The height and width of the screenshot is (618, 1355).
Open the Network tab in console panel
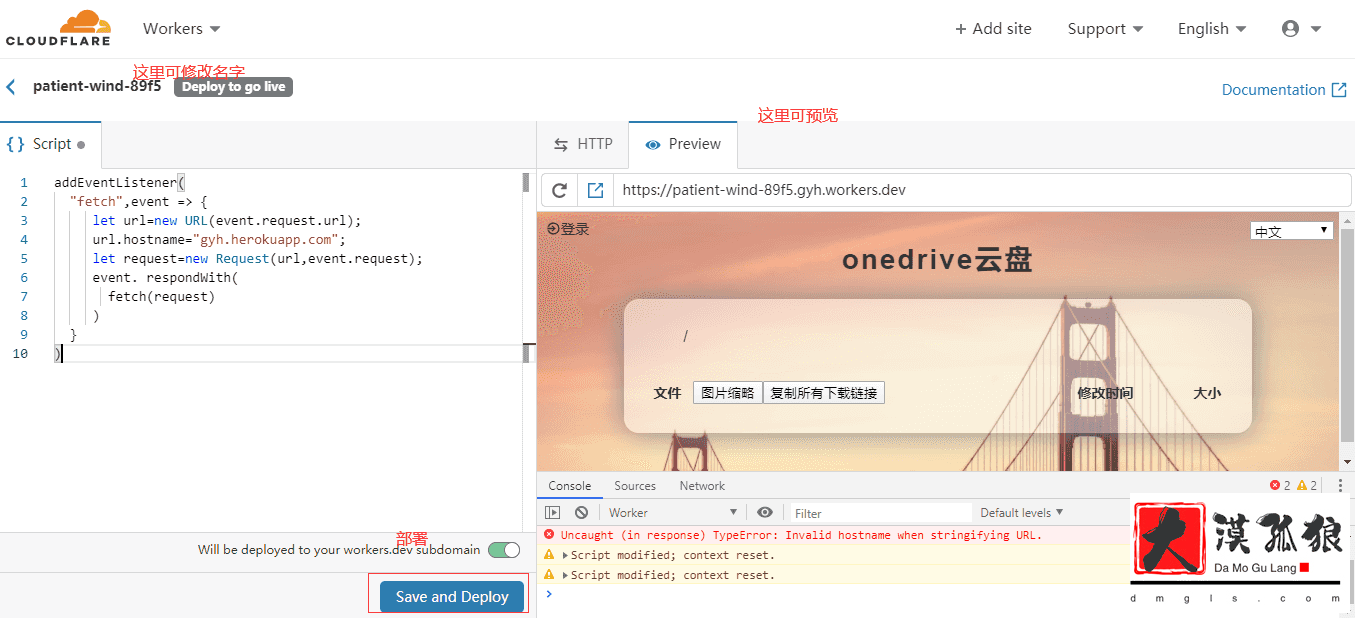(x=702, y=485)
